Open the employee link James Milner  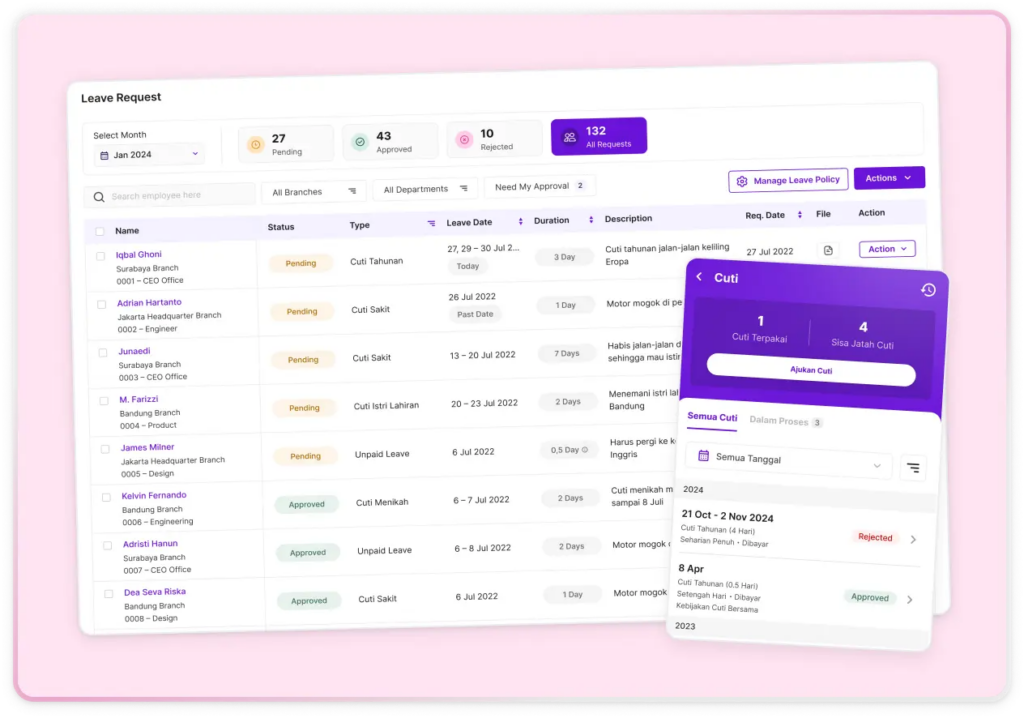(147, 447)
